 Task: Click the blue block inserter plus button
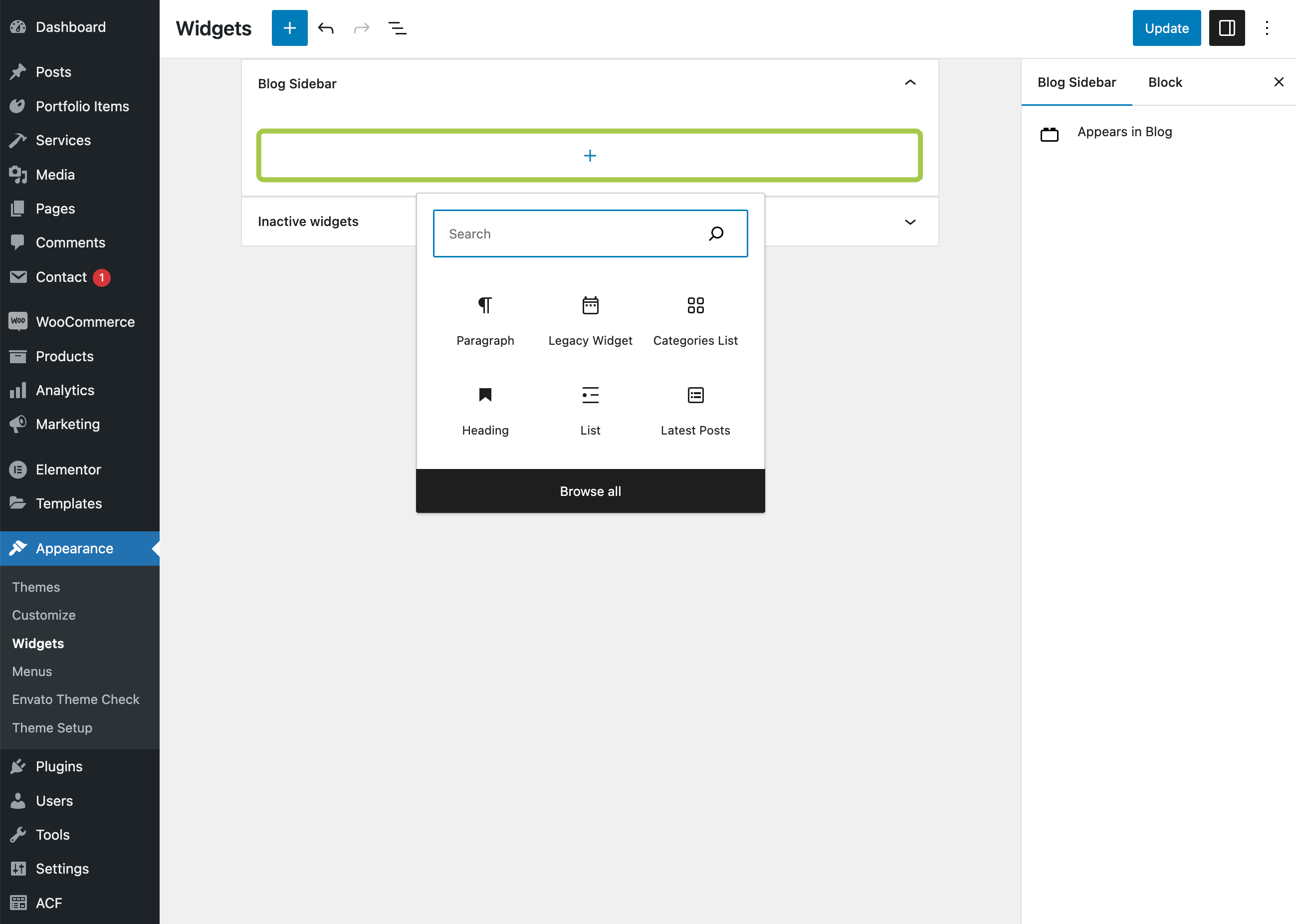[x=289, y=28]
